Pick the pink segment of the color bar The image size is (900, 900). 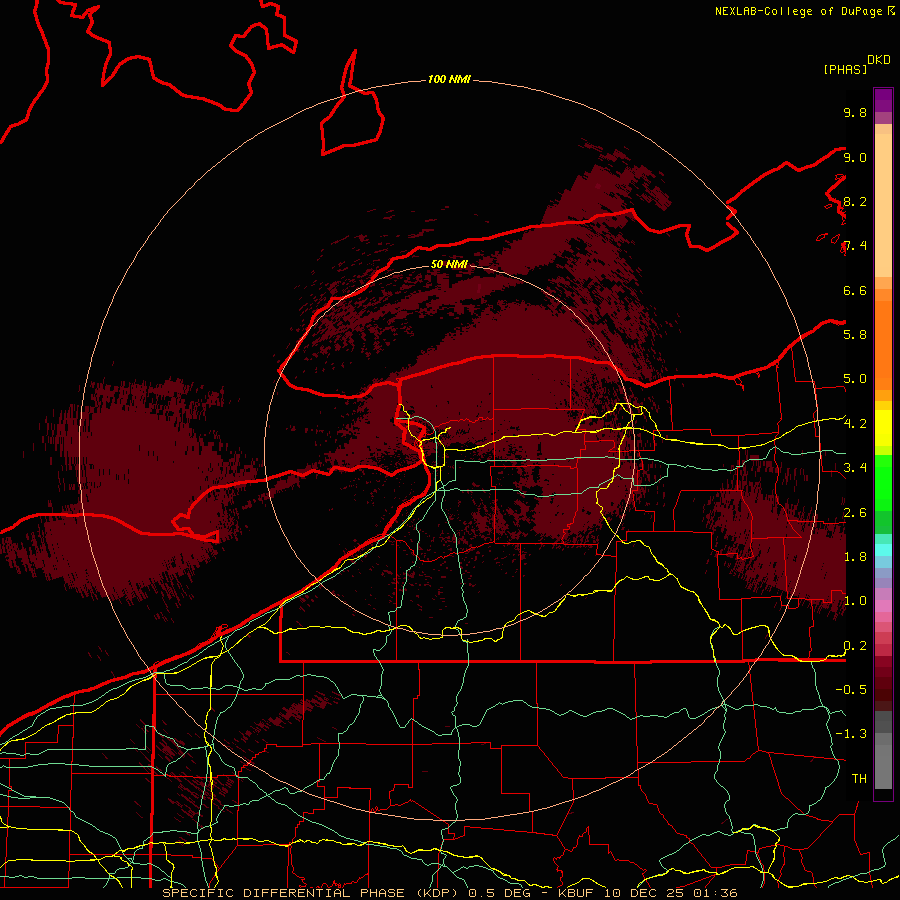883,606
